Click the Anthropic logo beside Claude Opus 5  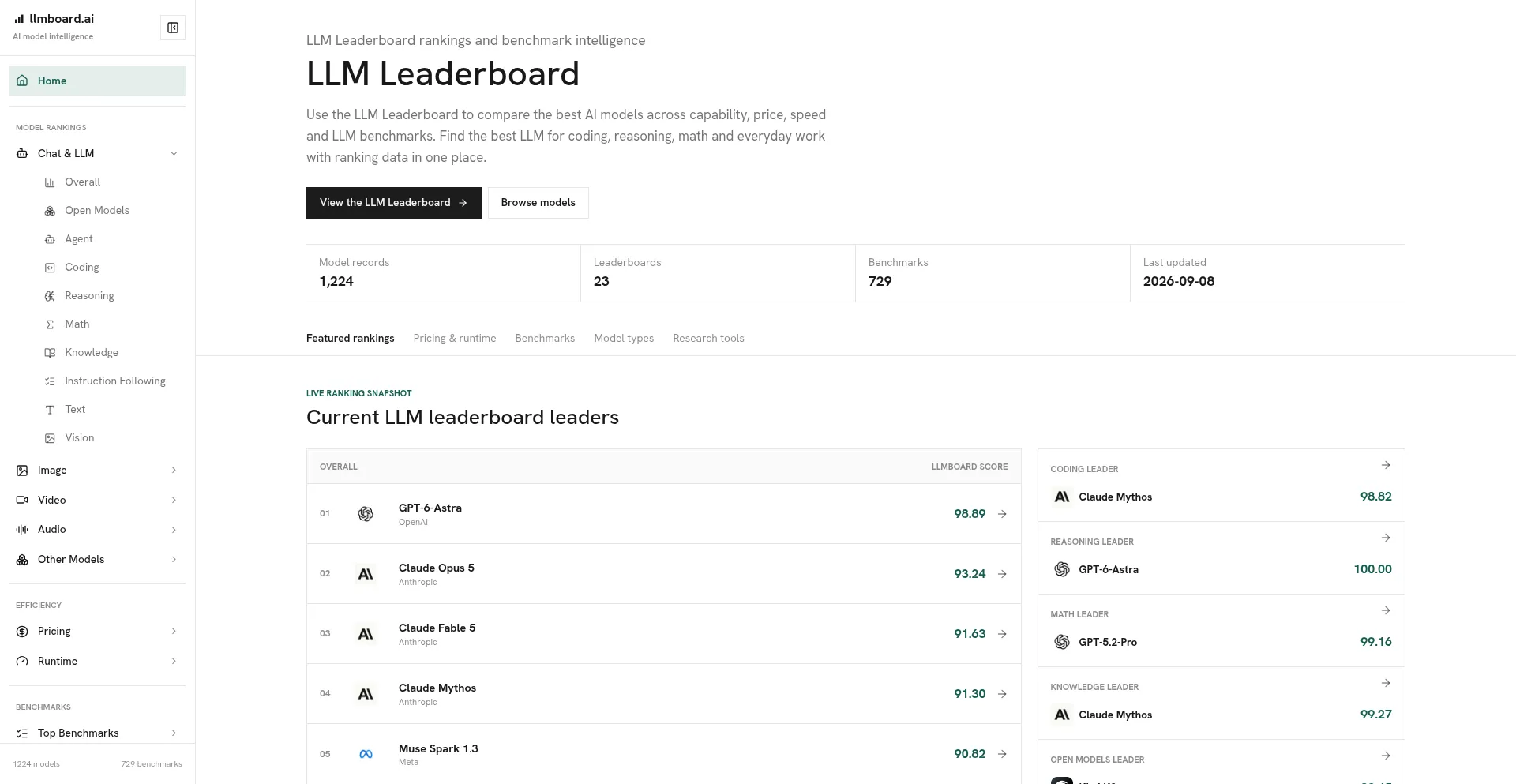point(366,574)
